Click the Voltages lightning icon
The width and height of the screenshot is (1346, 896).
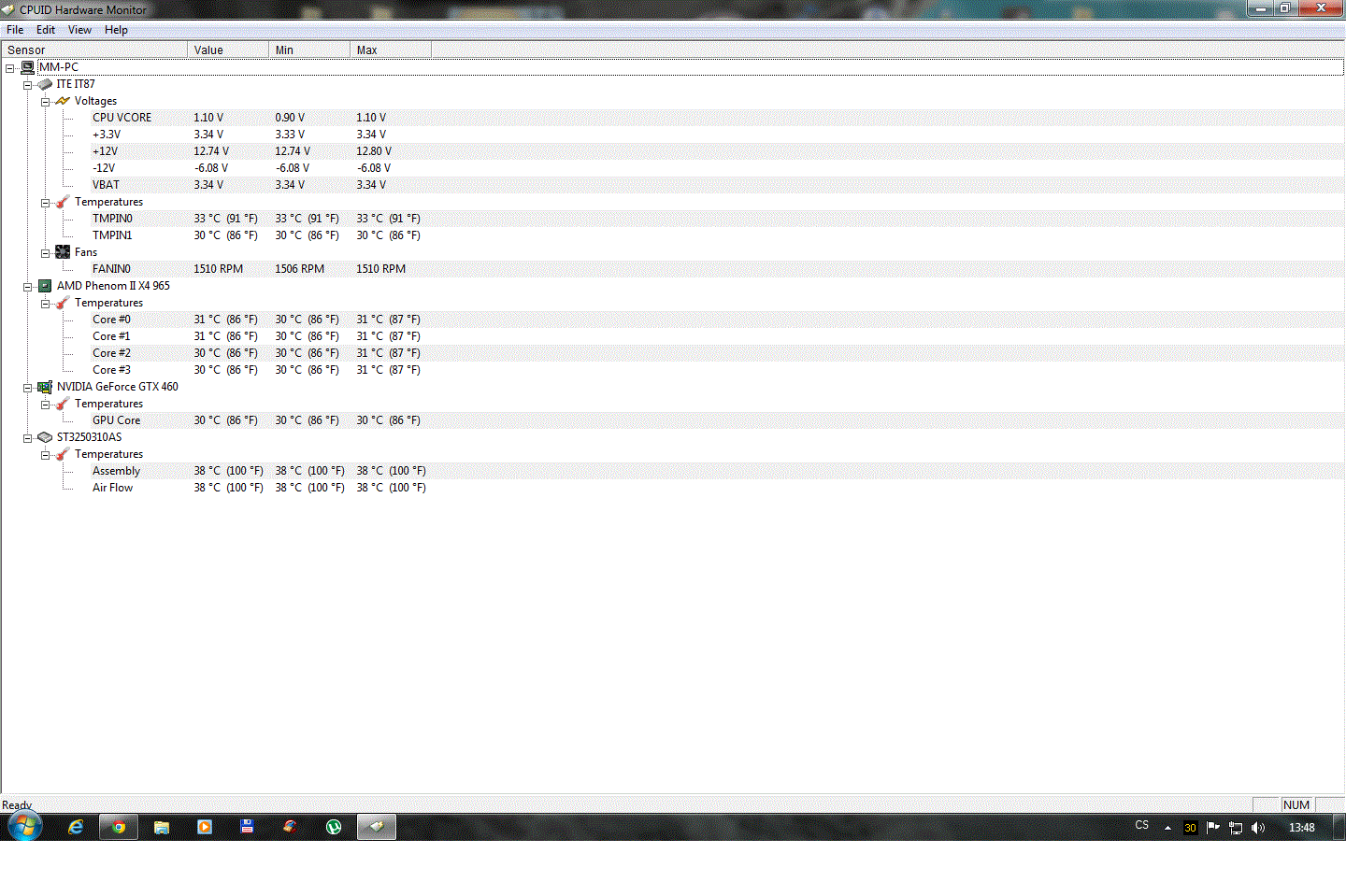point(63,101)
